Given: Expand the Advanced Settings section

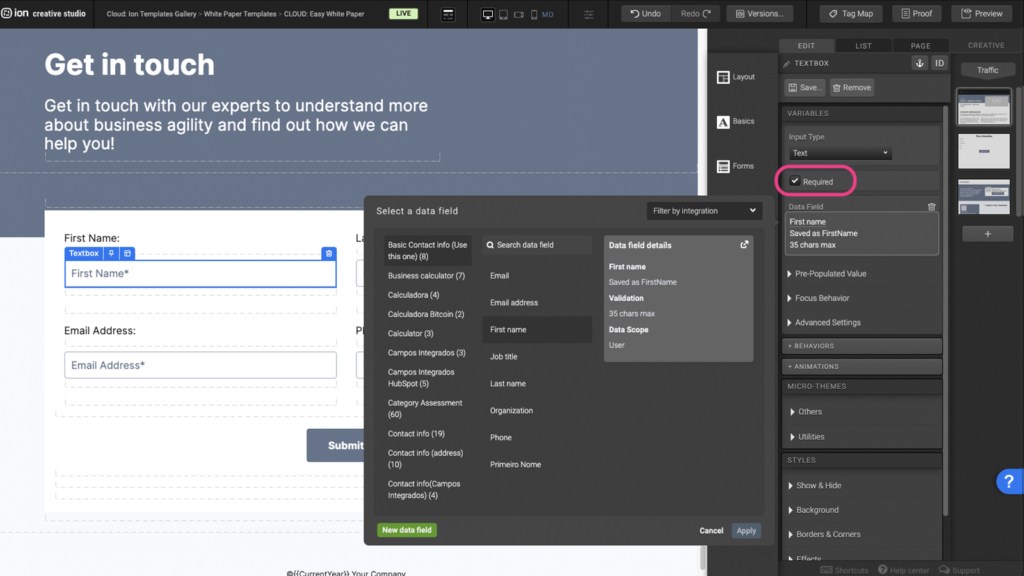Looking at the screenshot, I should pos(827,322).
